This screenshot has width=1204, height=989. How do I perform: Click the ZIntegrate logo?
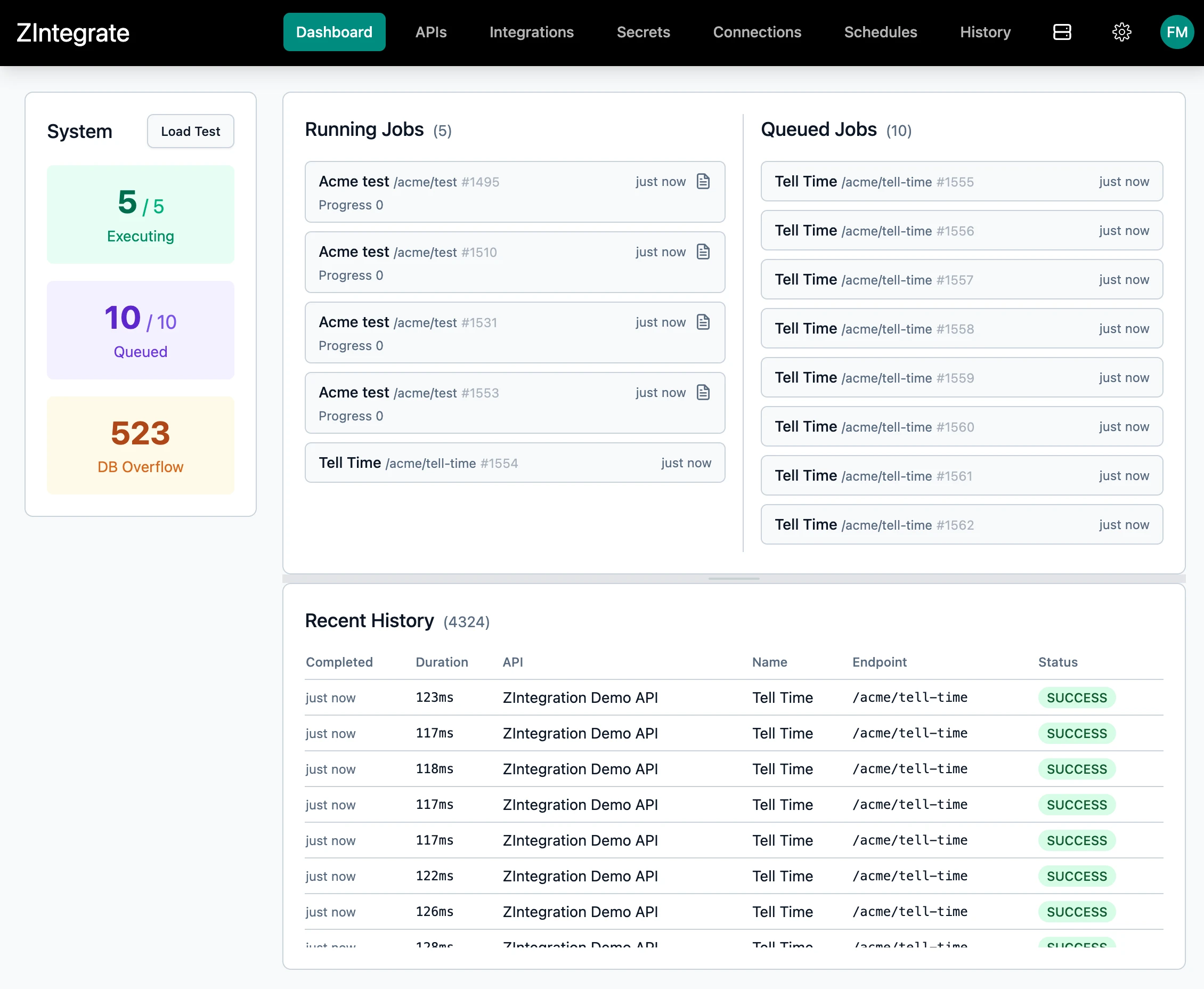(73, 33)
